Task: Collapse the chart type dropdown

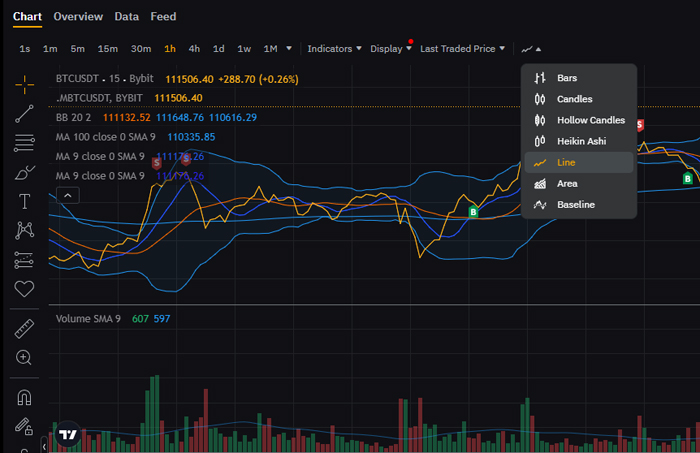Action: click(x=531, y=49)
